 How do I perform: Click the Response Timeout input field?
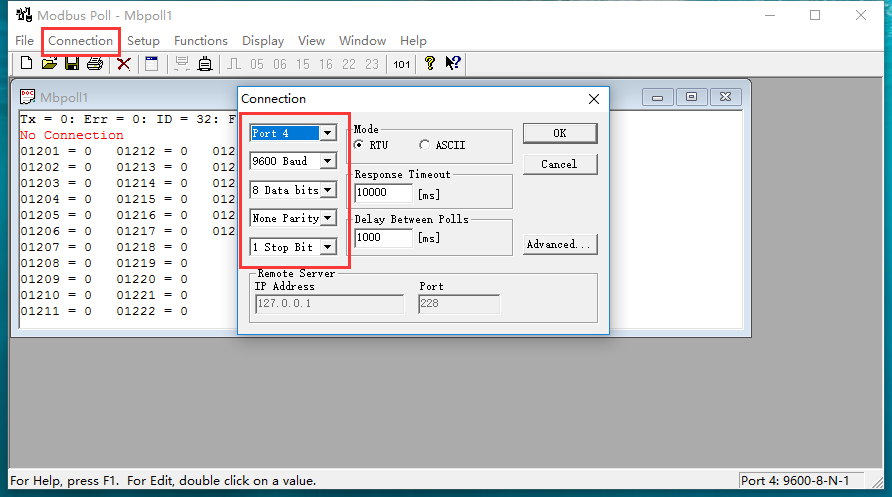pos(383,193)
